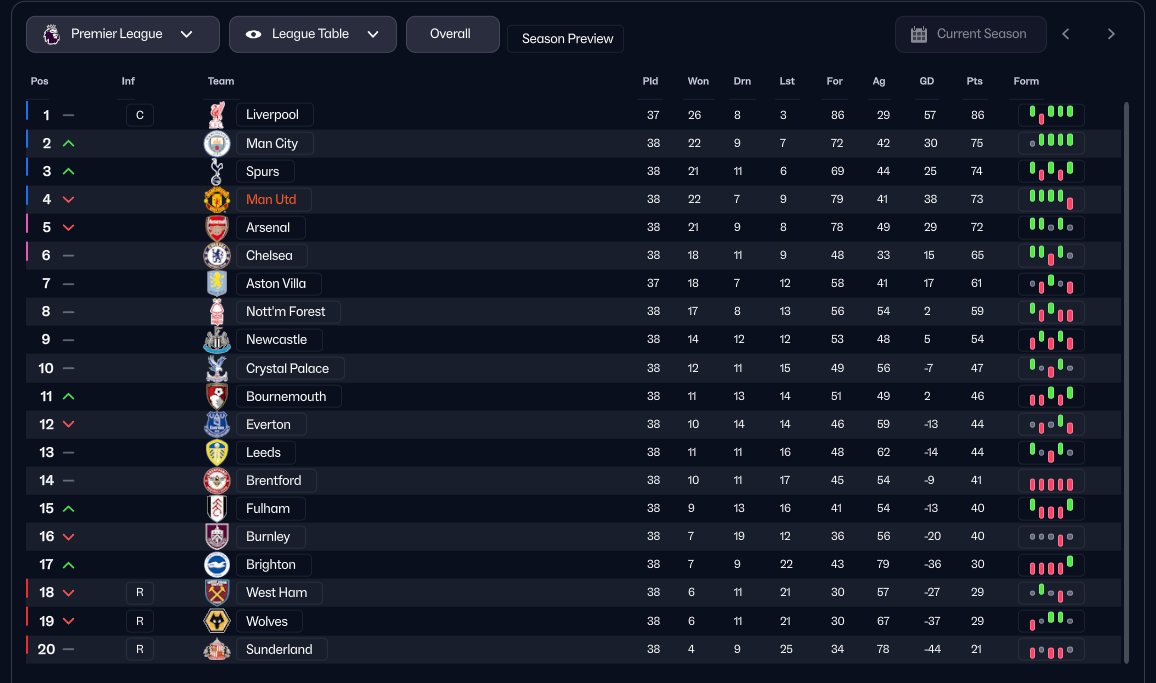This screenshot has height=683, width=1156.
Task: Click the Chelsea club crest
Action: 217,255
